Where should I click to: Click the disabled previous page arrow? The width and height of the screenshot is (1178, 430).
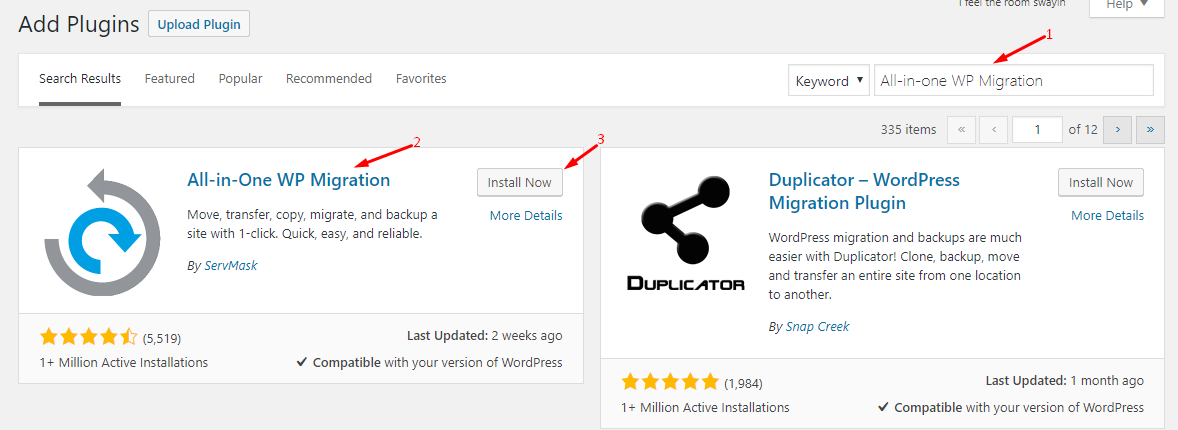tap(994, 129)
